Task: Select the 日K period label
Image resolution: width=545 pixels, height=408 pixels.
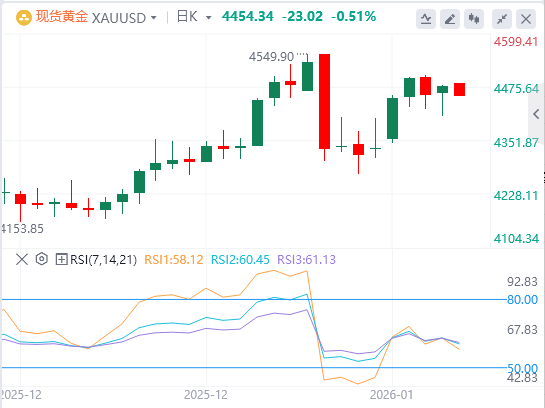Action: click(187, 17)
